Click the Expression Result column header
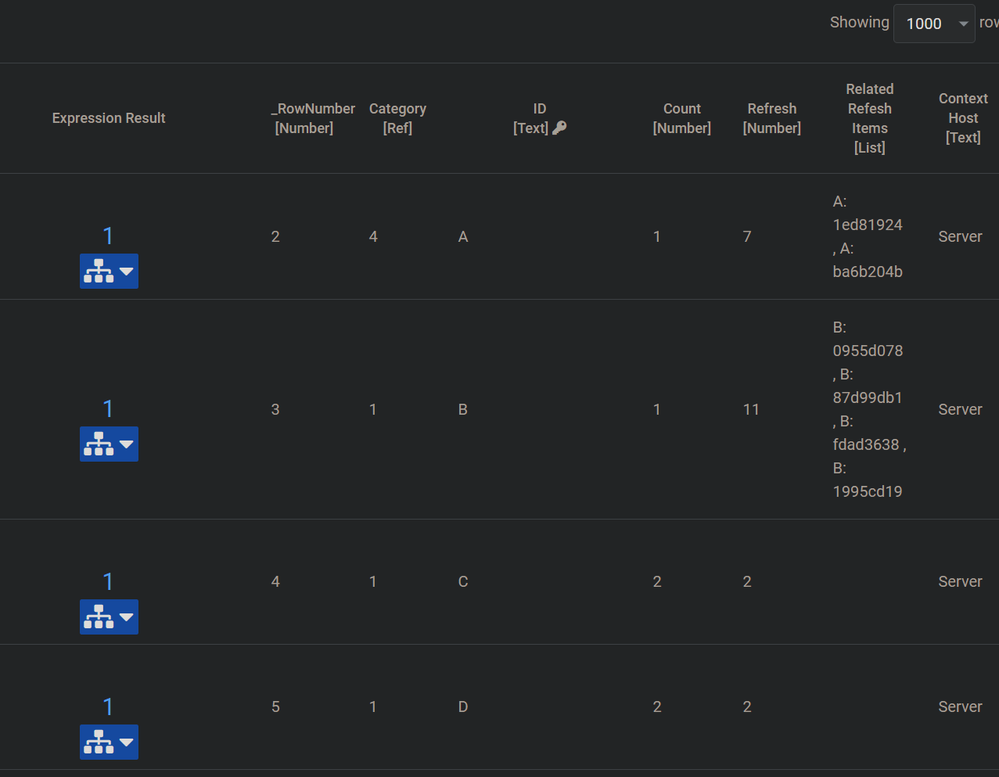 (x=109, y=118)
